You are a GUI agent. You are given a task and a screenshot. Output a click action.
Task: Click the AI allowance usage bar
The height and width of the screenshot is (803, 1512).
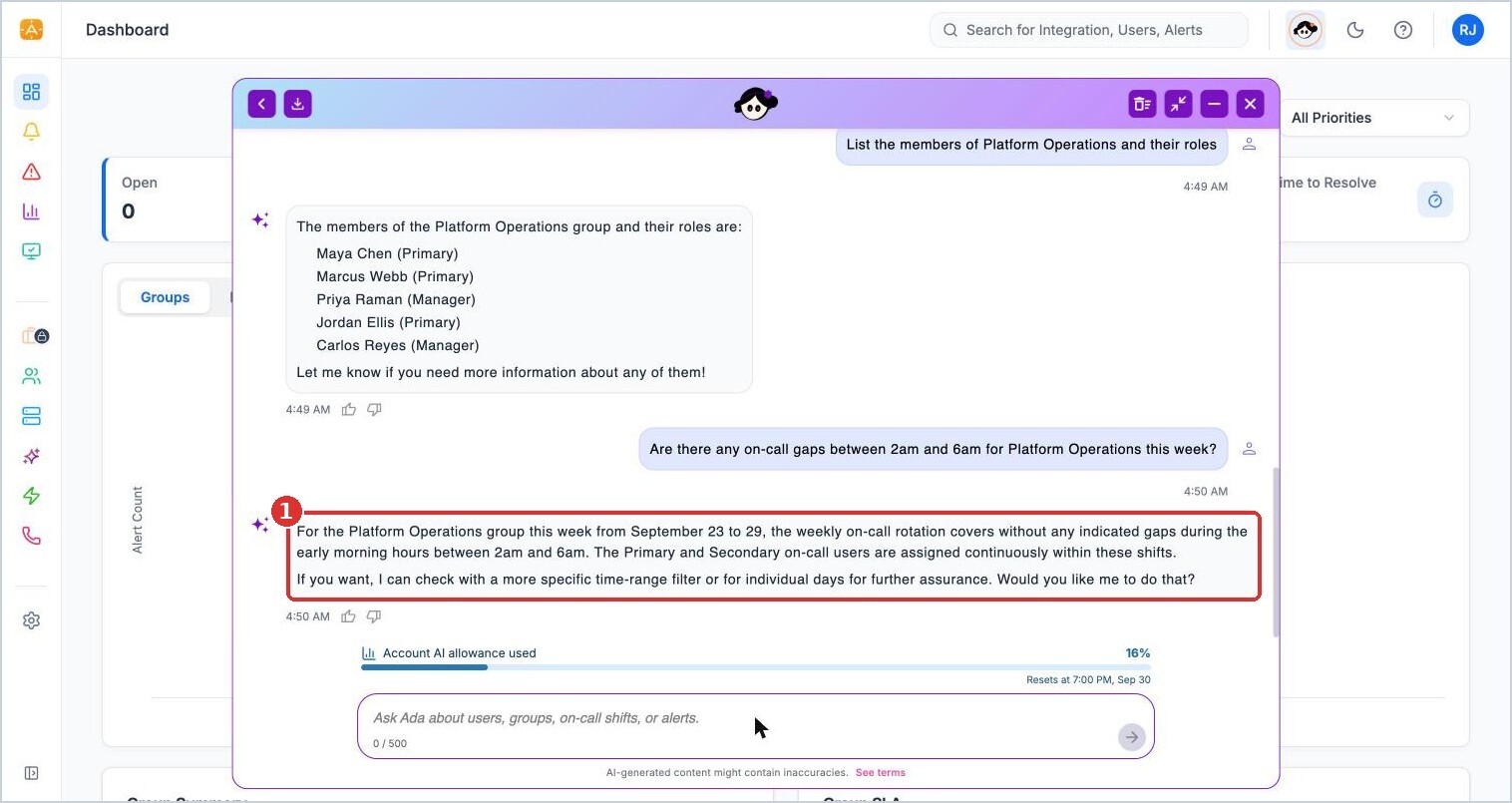click(756, 667)
